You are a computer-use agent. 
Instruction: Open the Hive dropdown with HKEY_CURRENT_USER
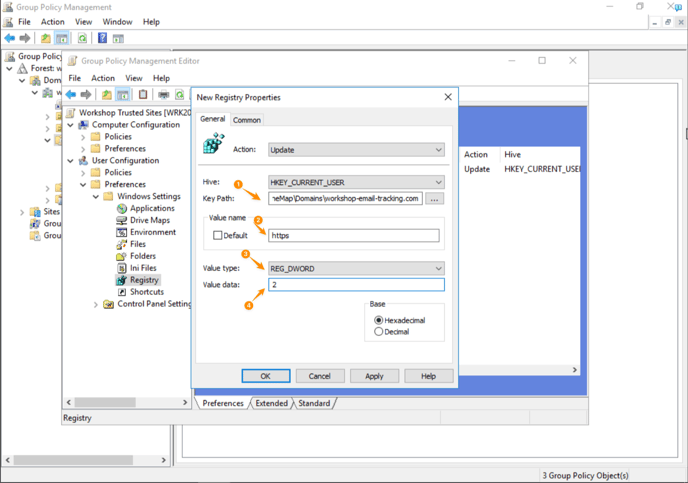click(356, 182)
